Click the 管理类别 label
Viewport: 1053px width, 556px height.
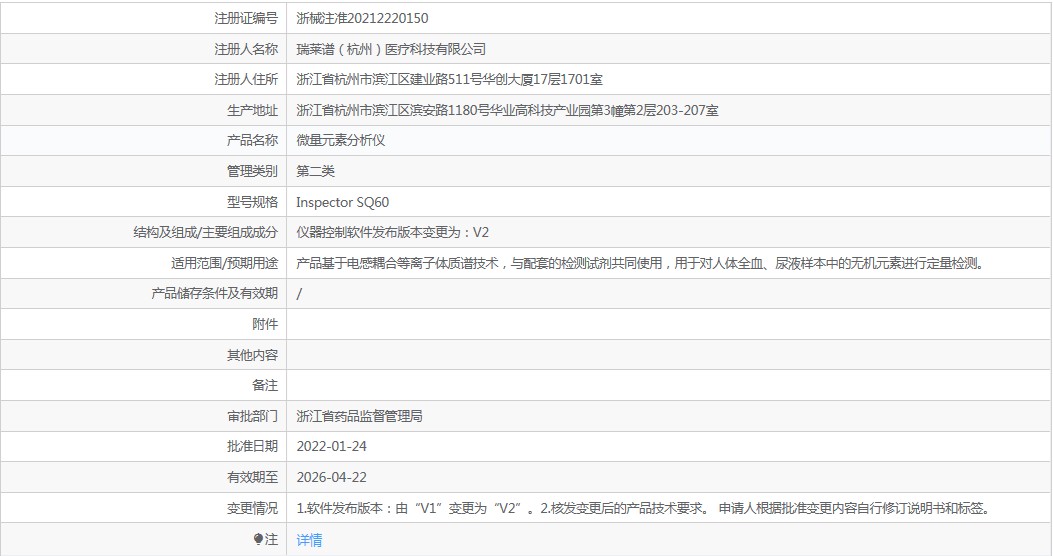[252, 171]
